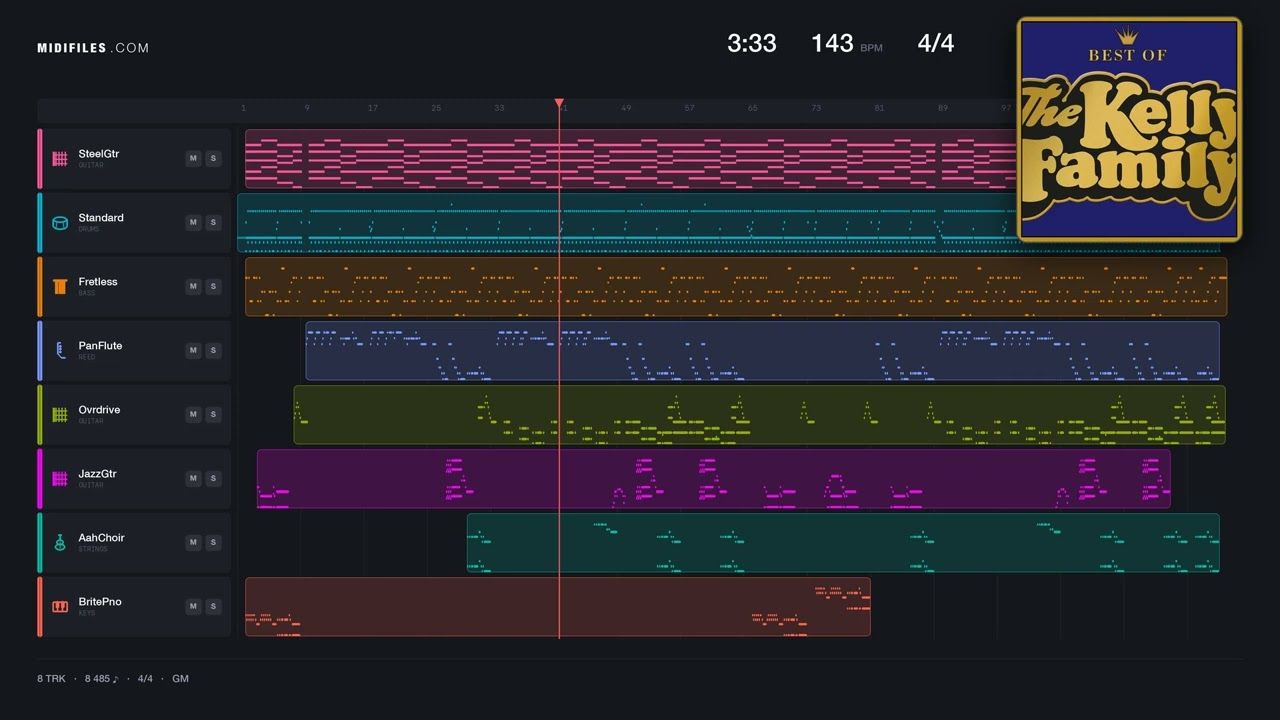Click the 3:33 song duration
Viewport: 1280px width, 720px height.
tap(752, 43)
